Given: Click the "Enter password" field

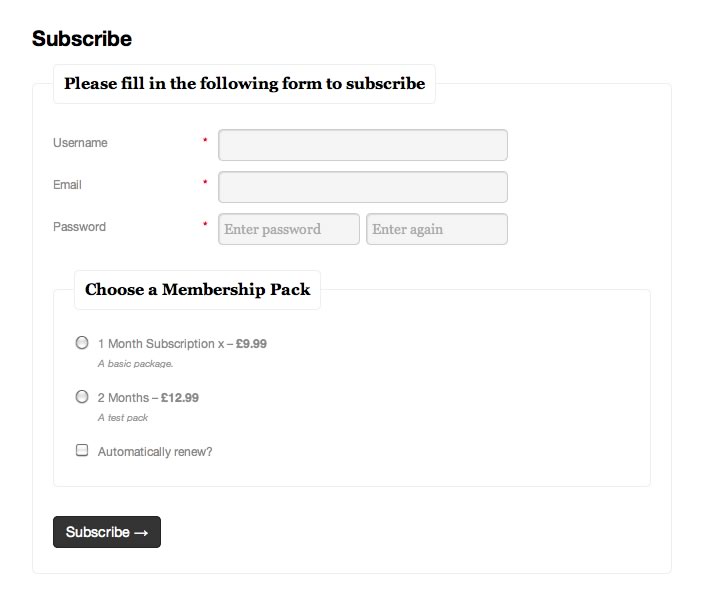Looking at the screenshot, I should (x=288, y=229).
